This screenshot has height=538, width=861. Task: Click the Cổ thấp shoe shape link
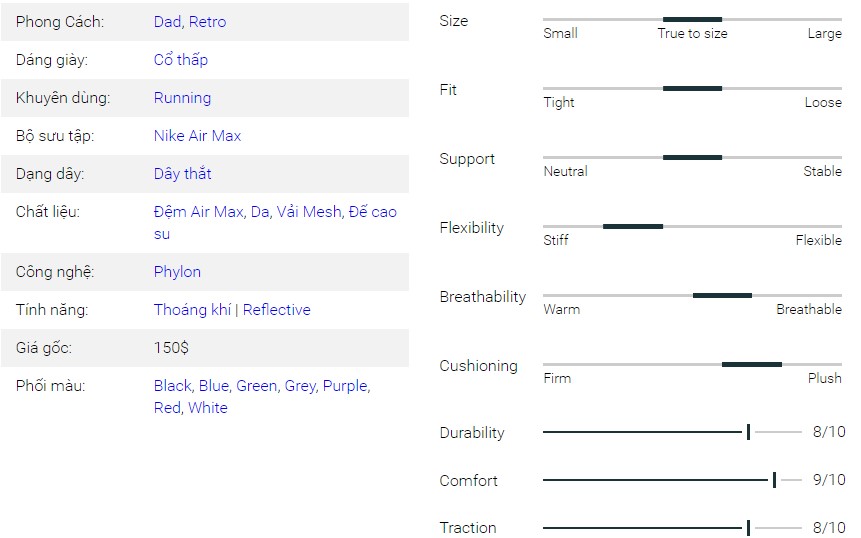[x=181, y=60]
